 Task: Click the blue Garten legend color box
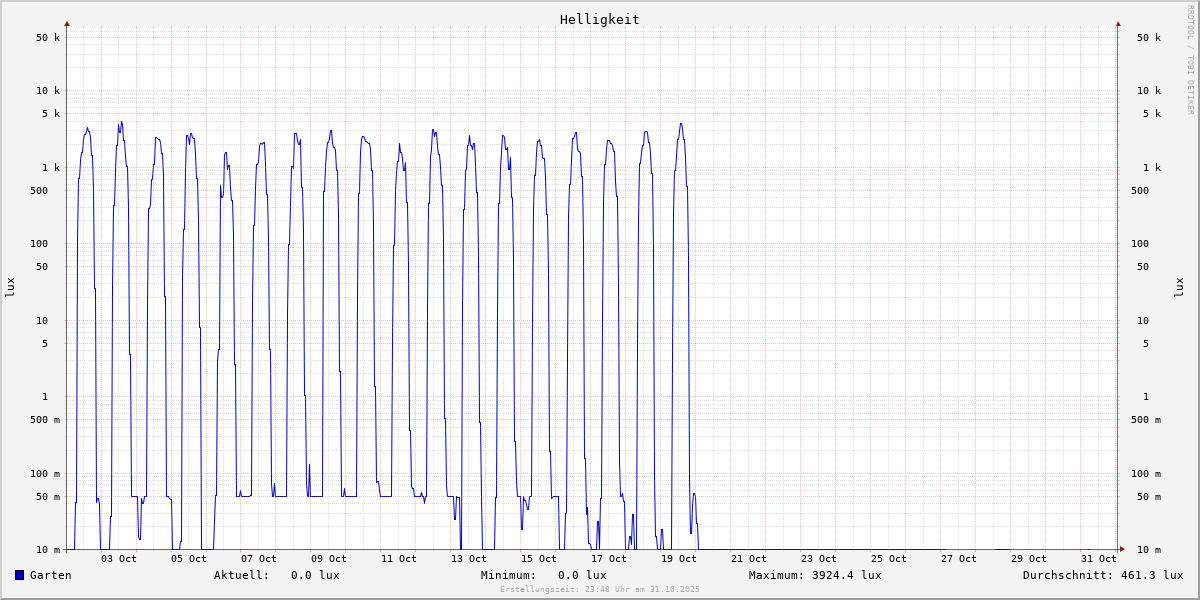(x=19, y=575)
